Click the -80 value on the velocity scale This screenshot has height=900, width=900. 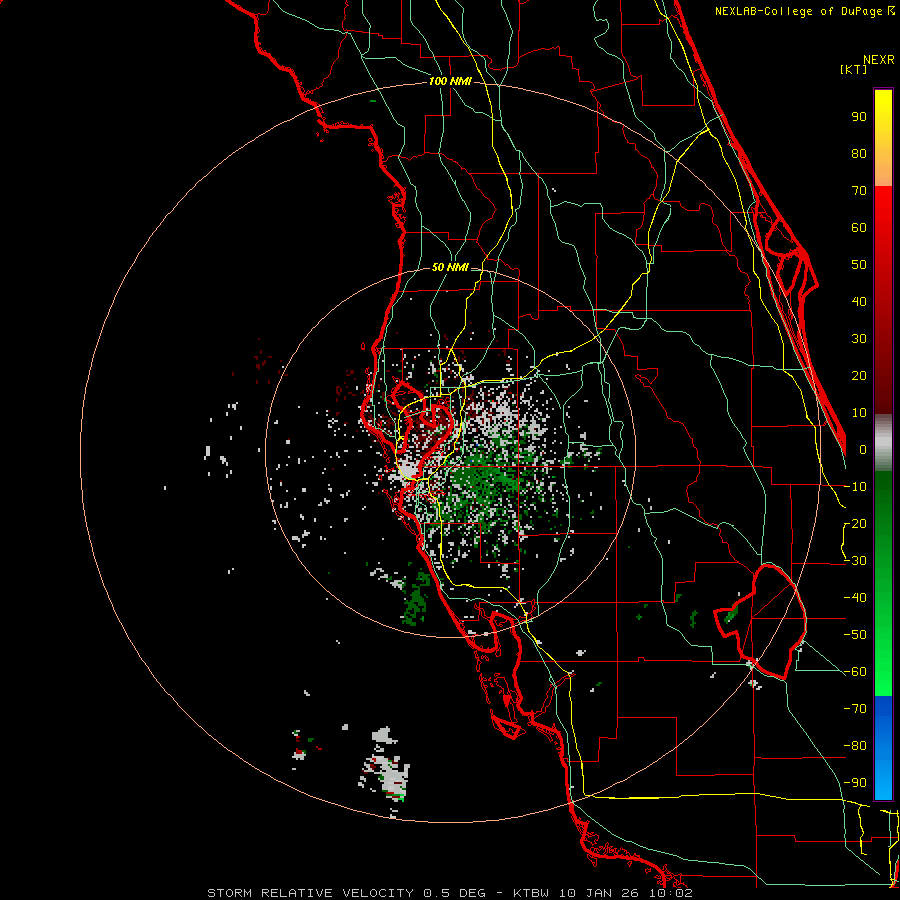click(x=855, y=746)
